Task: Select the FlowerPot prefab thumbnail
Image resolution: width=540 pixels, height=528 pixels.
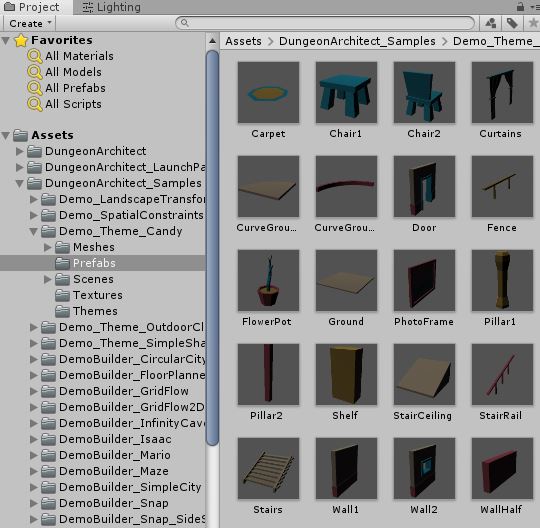Action: pyautogui.click(x=268, y=280)
